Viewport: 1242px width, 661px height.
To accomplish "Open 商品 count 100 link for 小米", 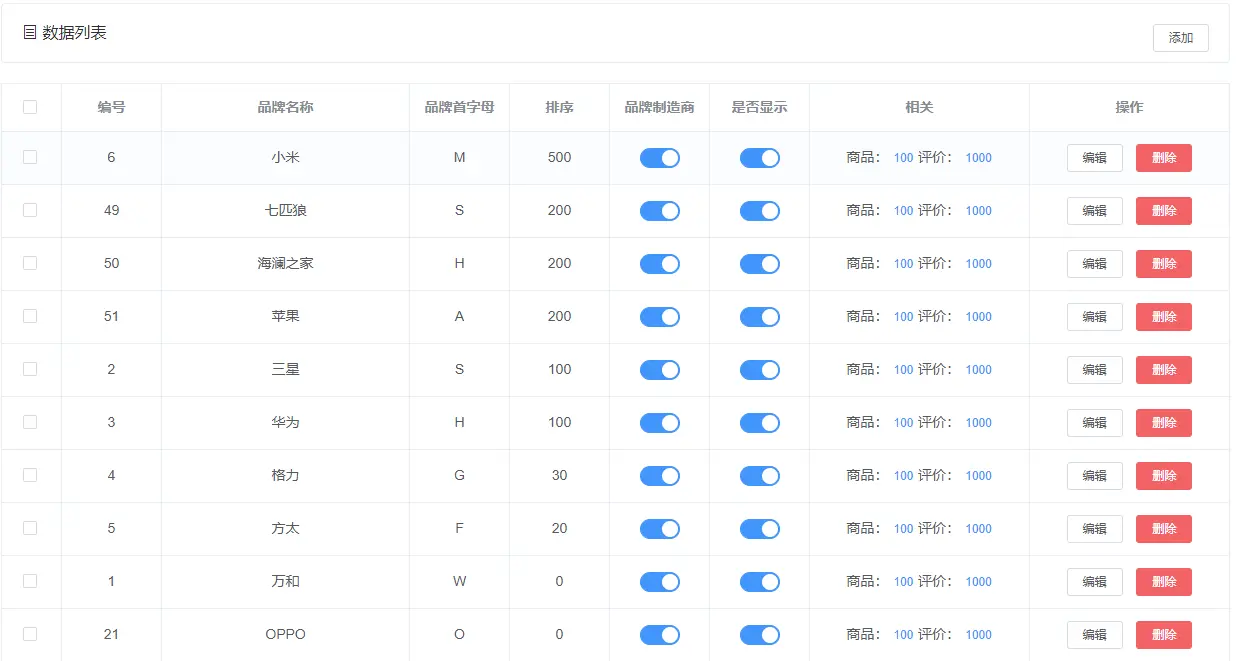I will (903, 158).
